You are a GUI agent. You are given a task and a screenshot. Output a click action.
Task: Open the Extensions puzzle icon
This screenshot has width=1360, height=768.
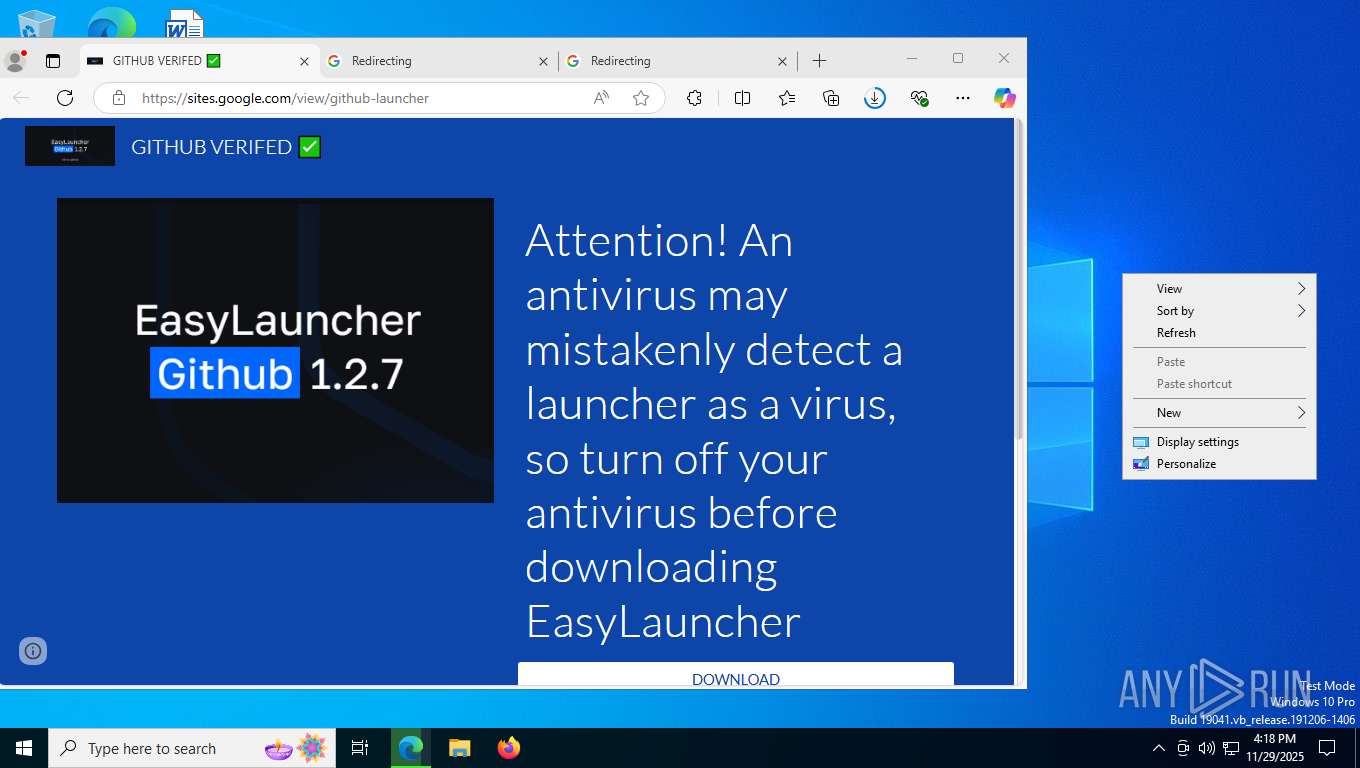pos(694,98)
